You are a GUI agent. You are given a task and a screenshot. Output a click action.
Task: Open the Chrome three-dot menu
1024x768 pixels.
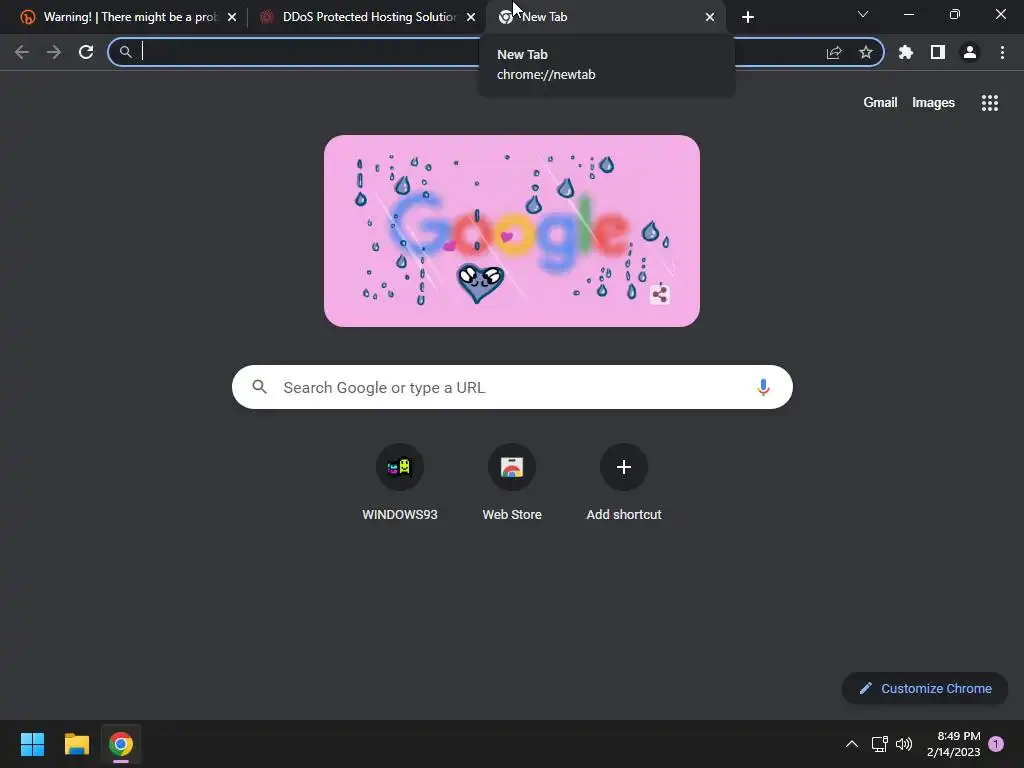click(1002, 52)
